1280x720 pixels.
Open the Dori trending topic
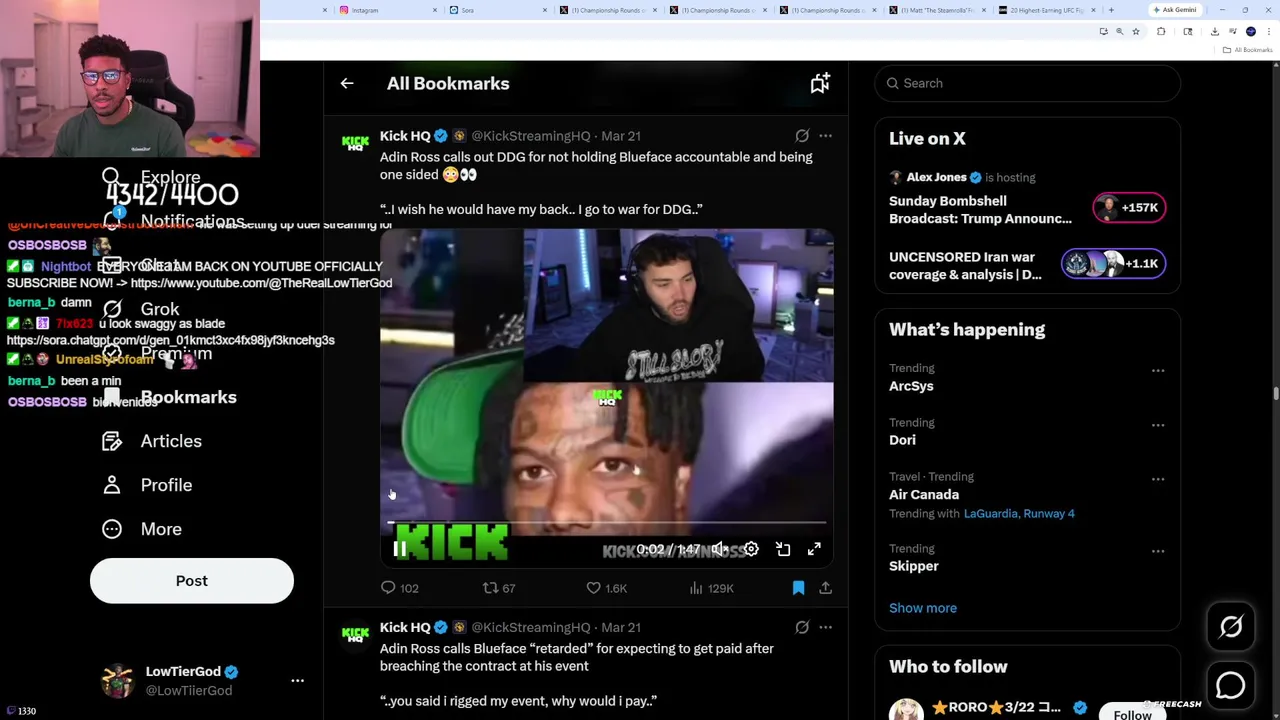(902, 440)
